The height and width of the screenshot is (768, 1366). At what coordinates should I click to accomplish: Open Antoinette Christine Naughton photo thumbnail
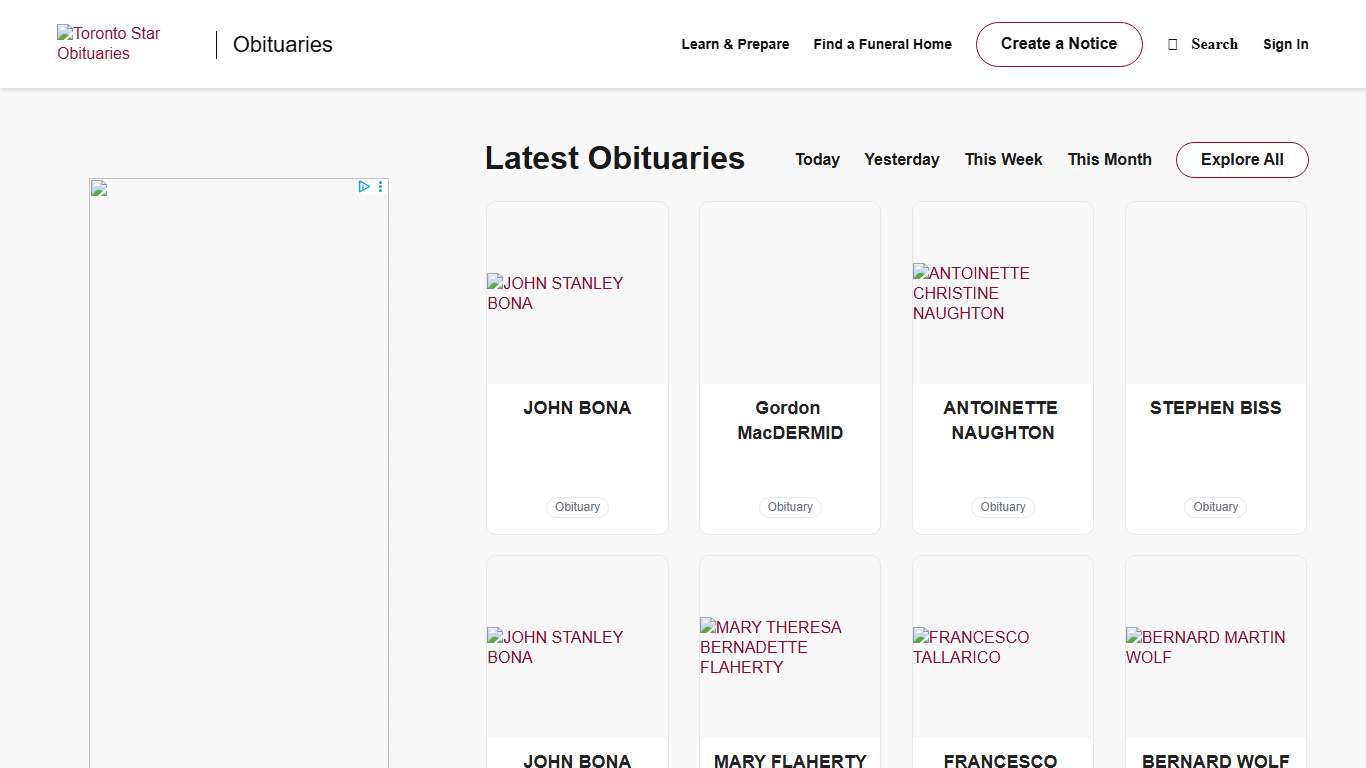coord(1002,293)
